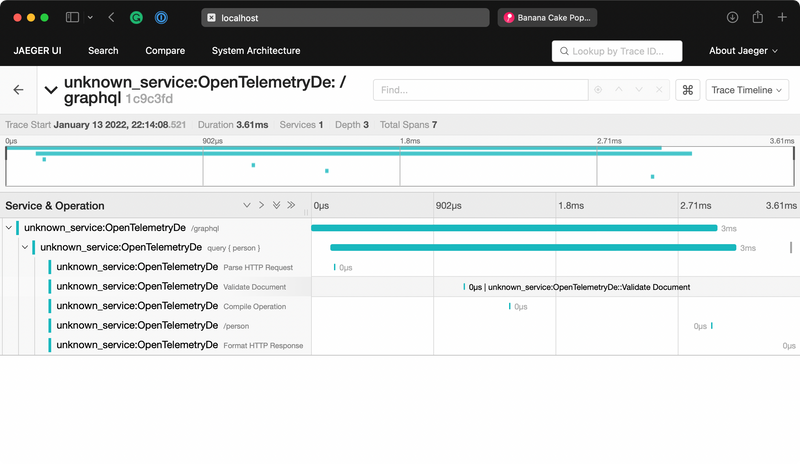Click the Lookup by Trace ID field
This screenshot has width=800, height=464.
pos(617,51)
